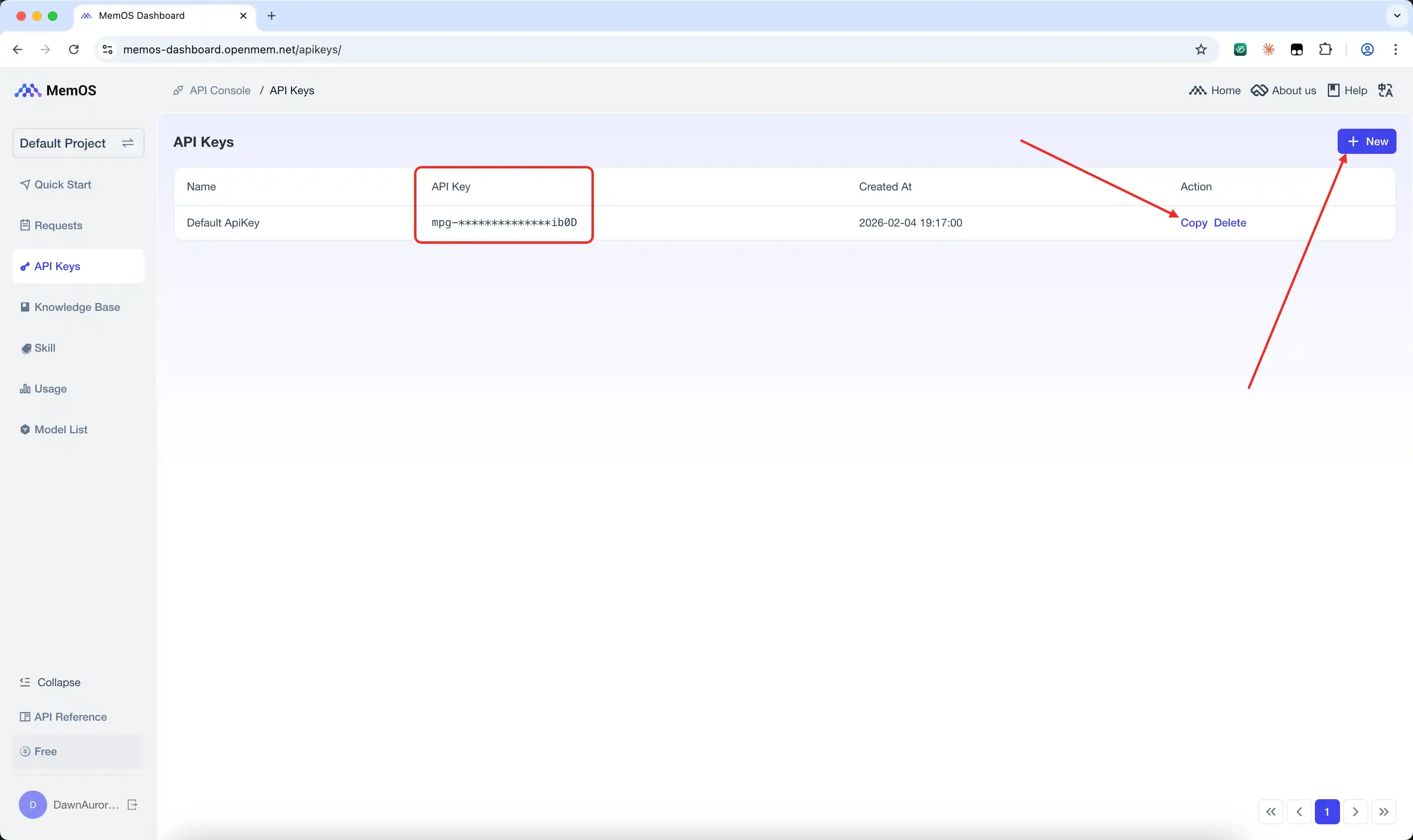Click the API Console breadcrumb link

tap(219, 91)
